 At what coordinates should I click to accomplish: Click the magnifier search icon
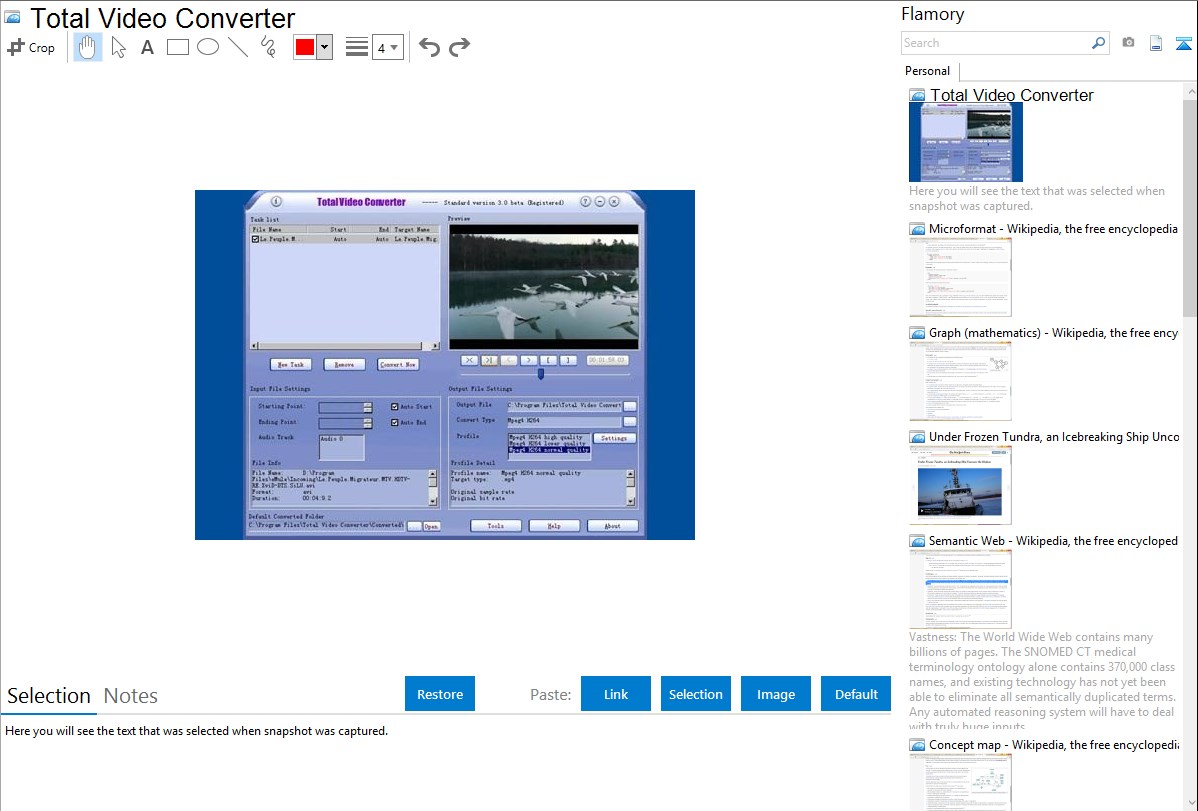click(x=1098, y=43)
